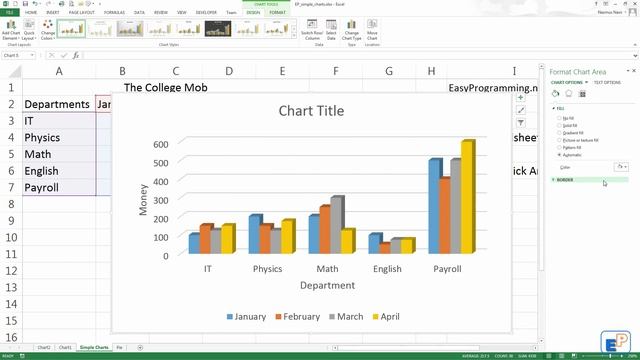Click Change Chart Type button
Viewport: 640px width, 360px height.
click(351, 30)
